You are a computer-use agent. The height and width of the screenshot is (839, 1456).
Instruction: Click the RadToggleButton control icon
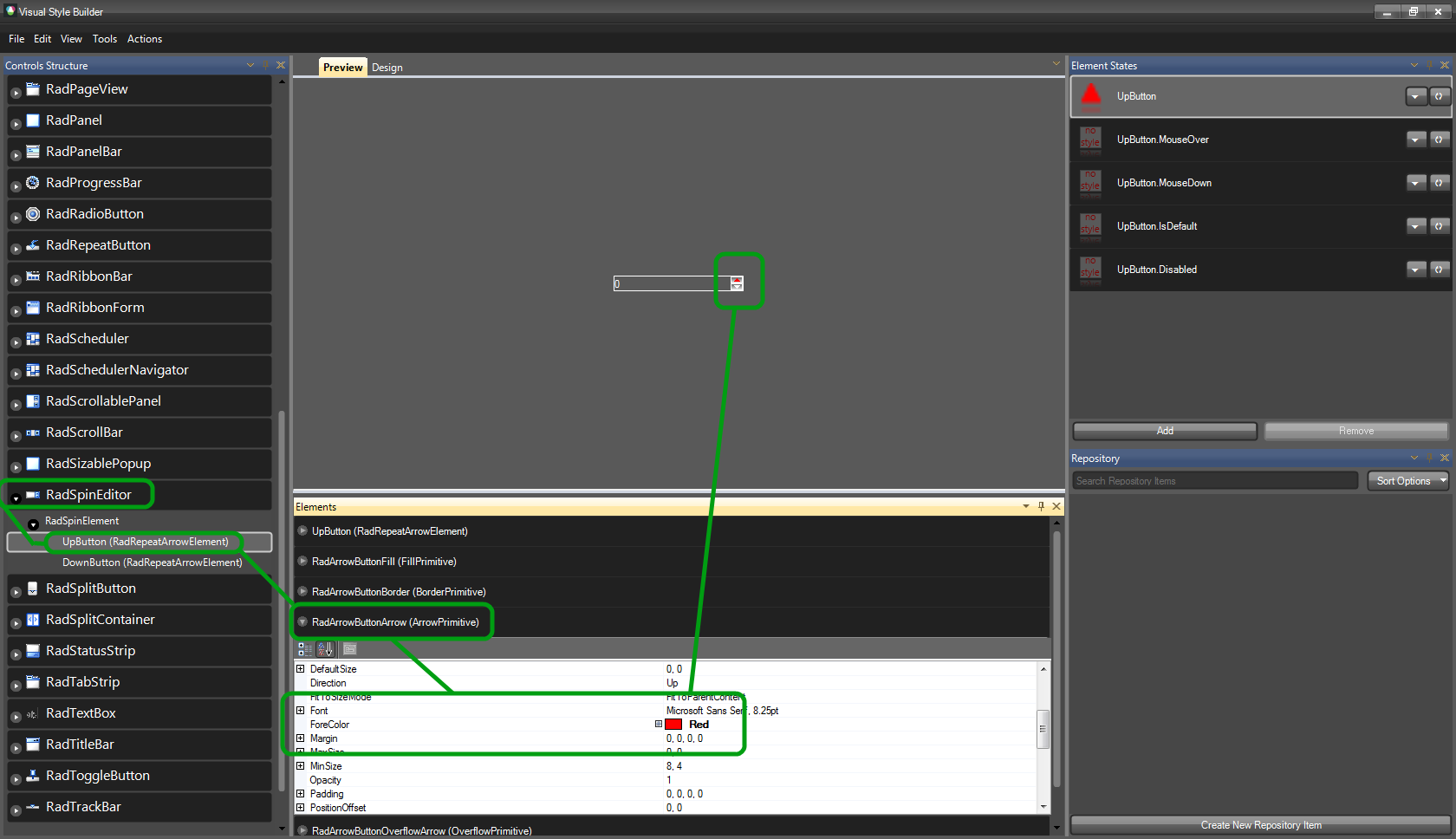tap(33, 775)
